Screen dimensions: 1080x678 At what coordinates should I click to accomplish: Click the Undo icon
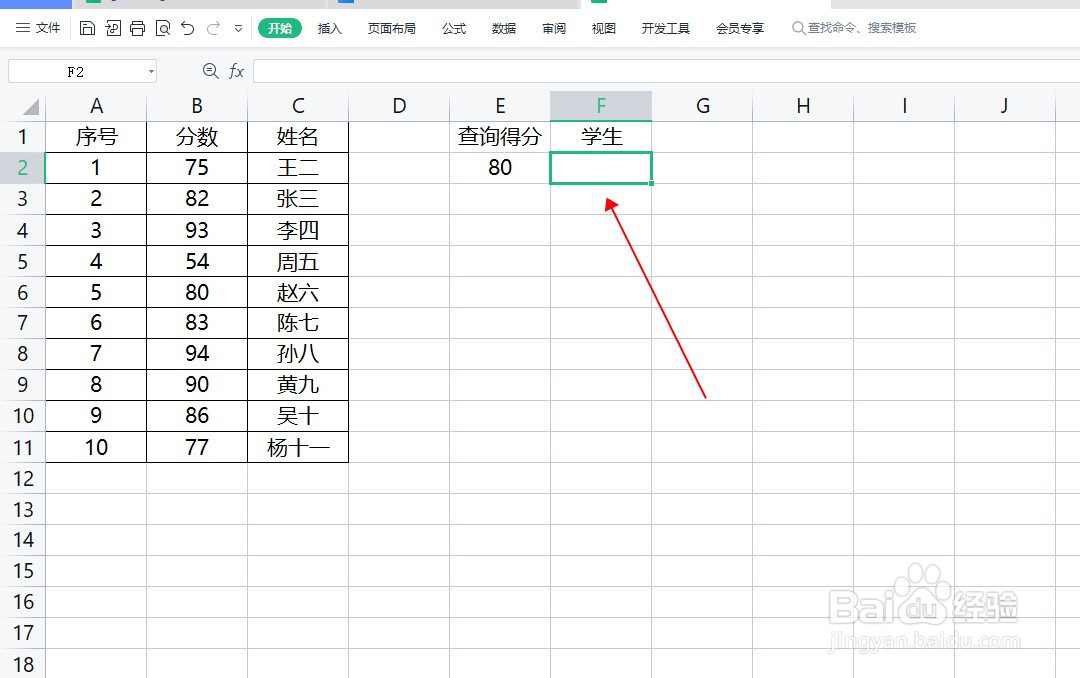coord(188,29)
